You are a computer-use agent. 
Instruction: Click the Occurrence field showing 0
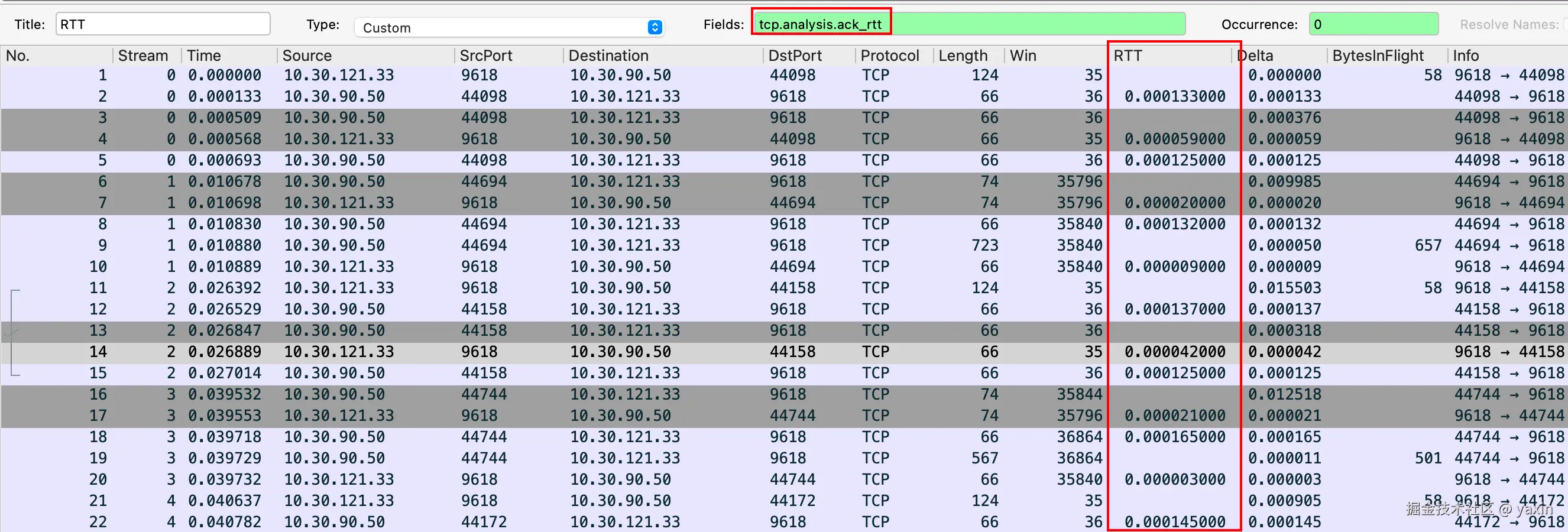[1374, 24]
